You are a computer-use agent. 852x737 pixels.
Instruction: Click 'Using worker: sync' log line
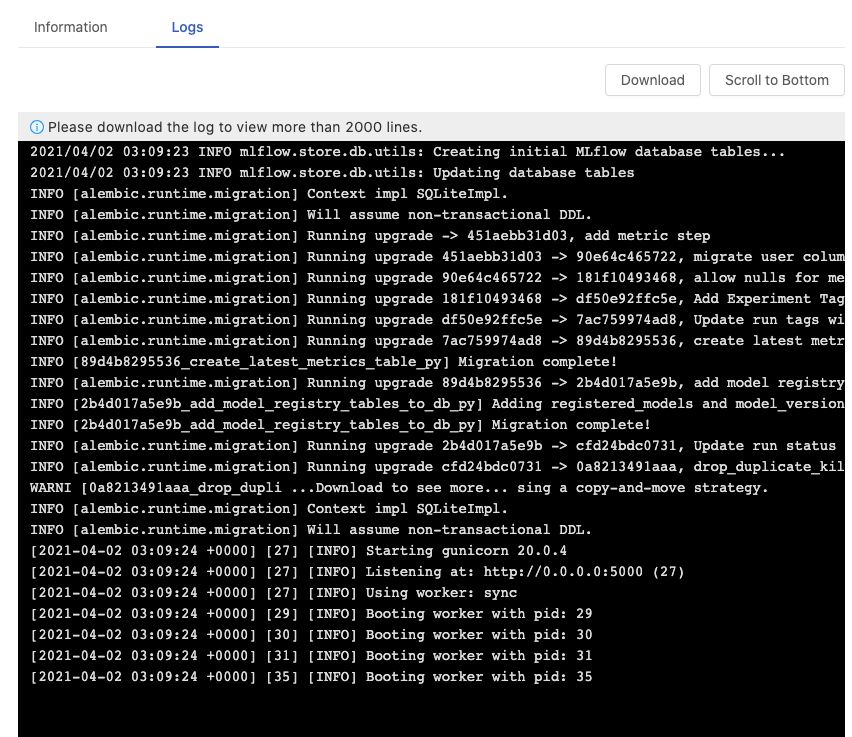(x=273, y=593)
